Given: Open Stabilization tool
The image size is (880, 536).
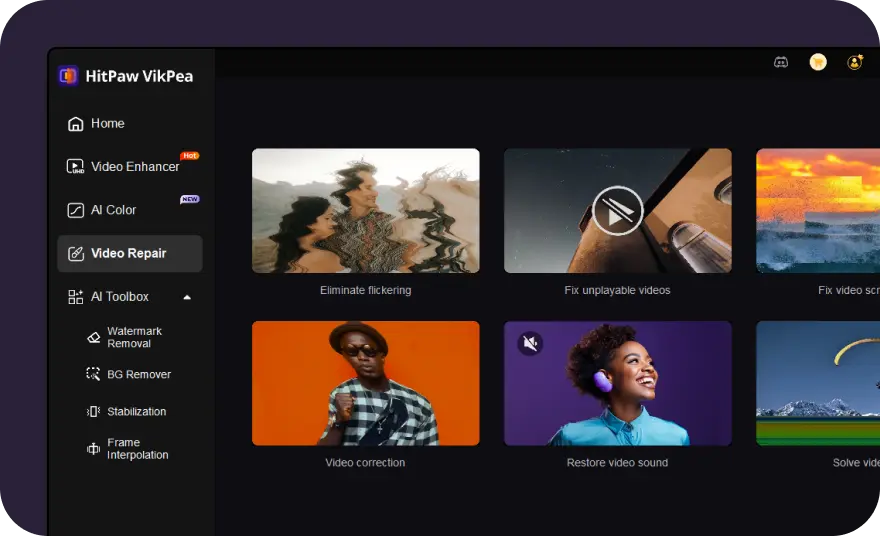Looking at the screenshot, I should (136, 411).
